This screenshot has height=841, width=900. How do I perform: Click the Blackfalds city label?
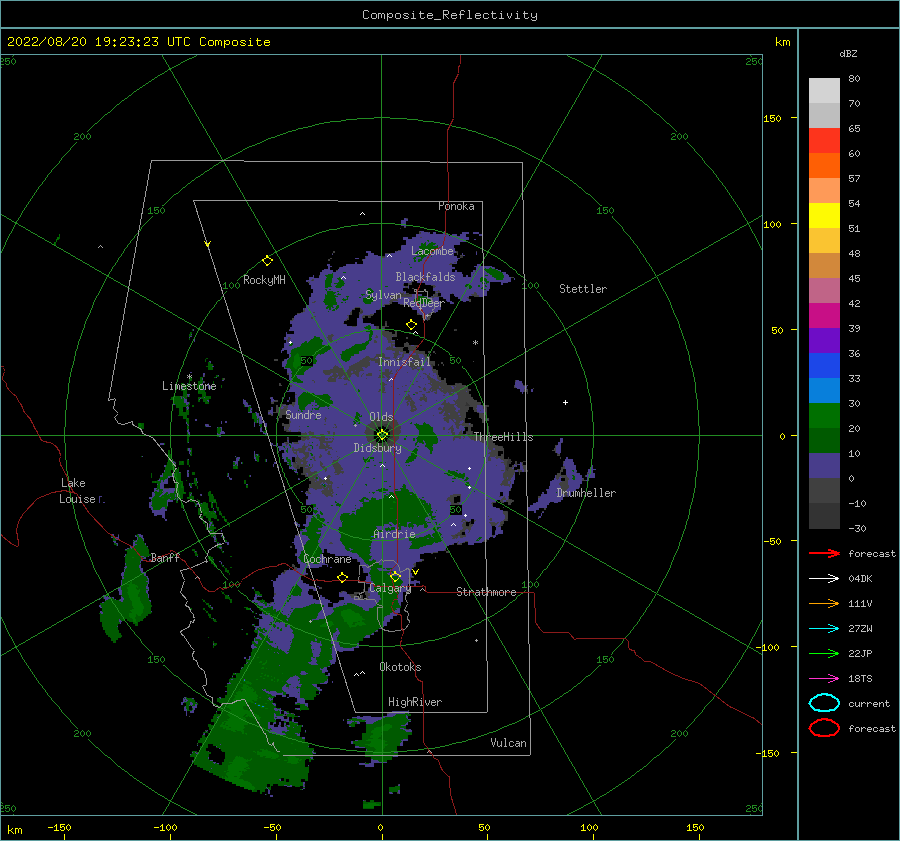tap(425, 277)
